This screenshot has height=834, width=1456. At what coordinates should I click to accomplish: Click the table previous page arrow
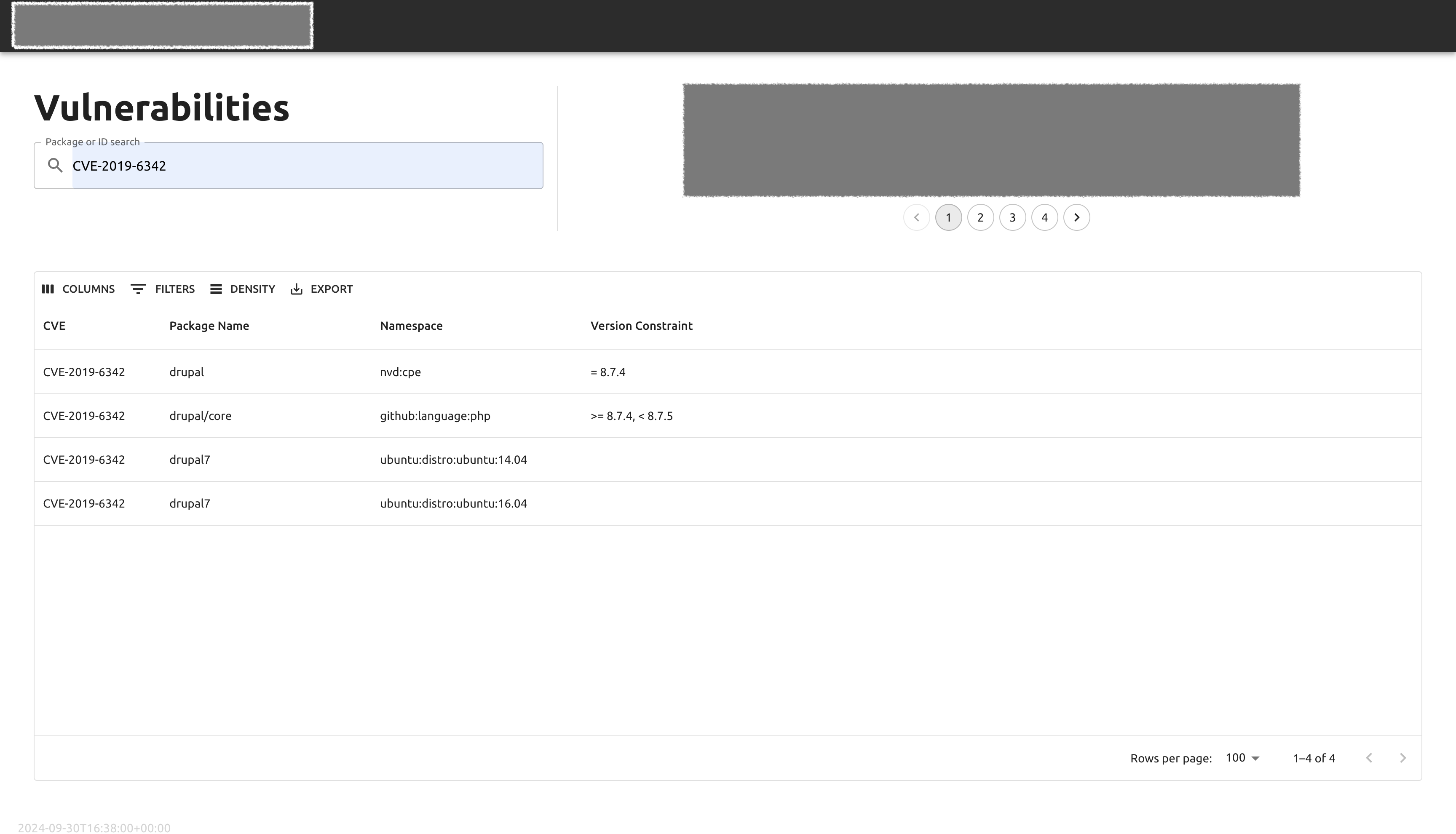click(x=1369, y=758)
